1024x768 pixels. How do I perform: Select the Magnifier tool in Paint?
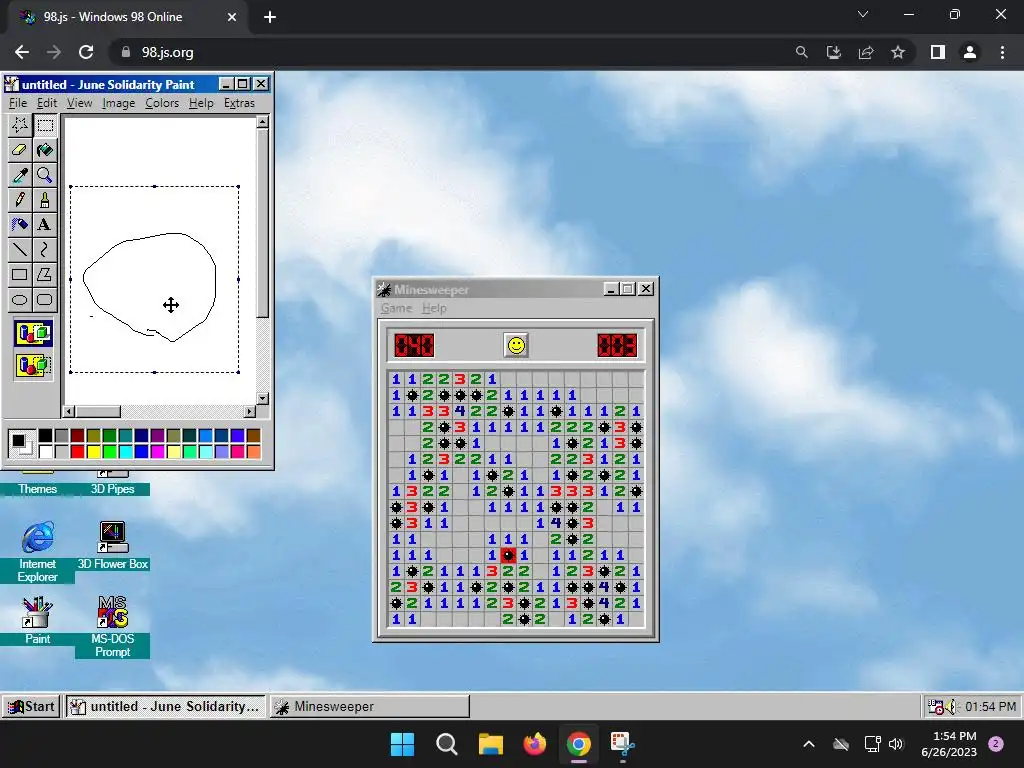tap(44, 175)
